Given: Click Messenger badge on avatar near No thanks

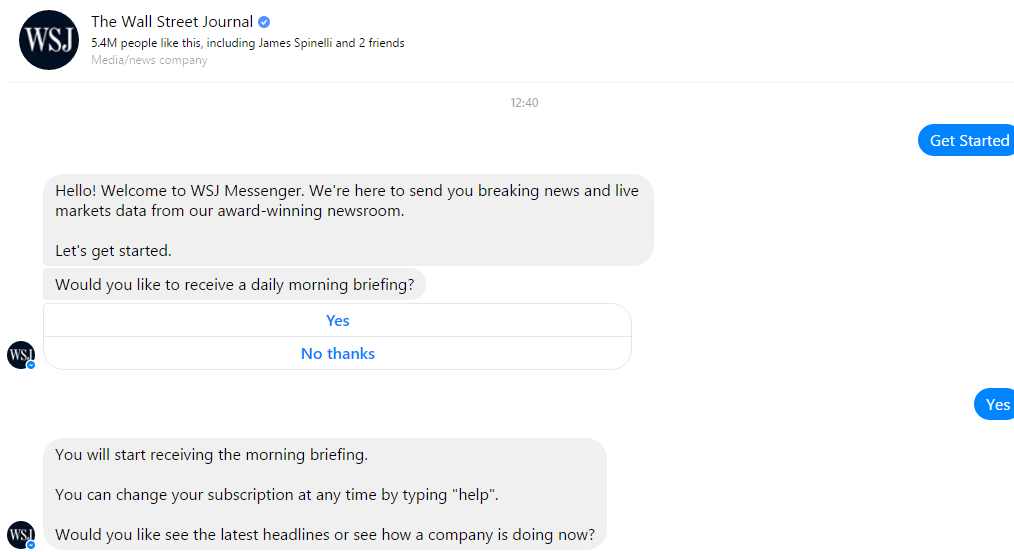Looking at the screenshot, I should [x=30, y=365].
